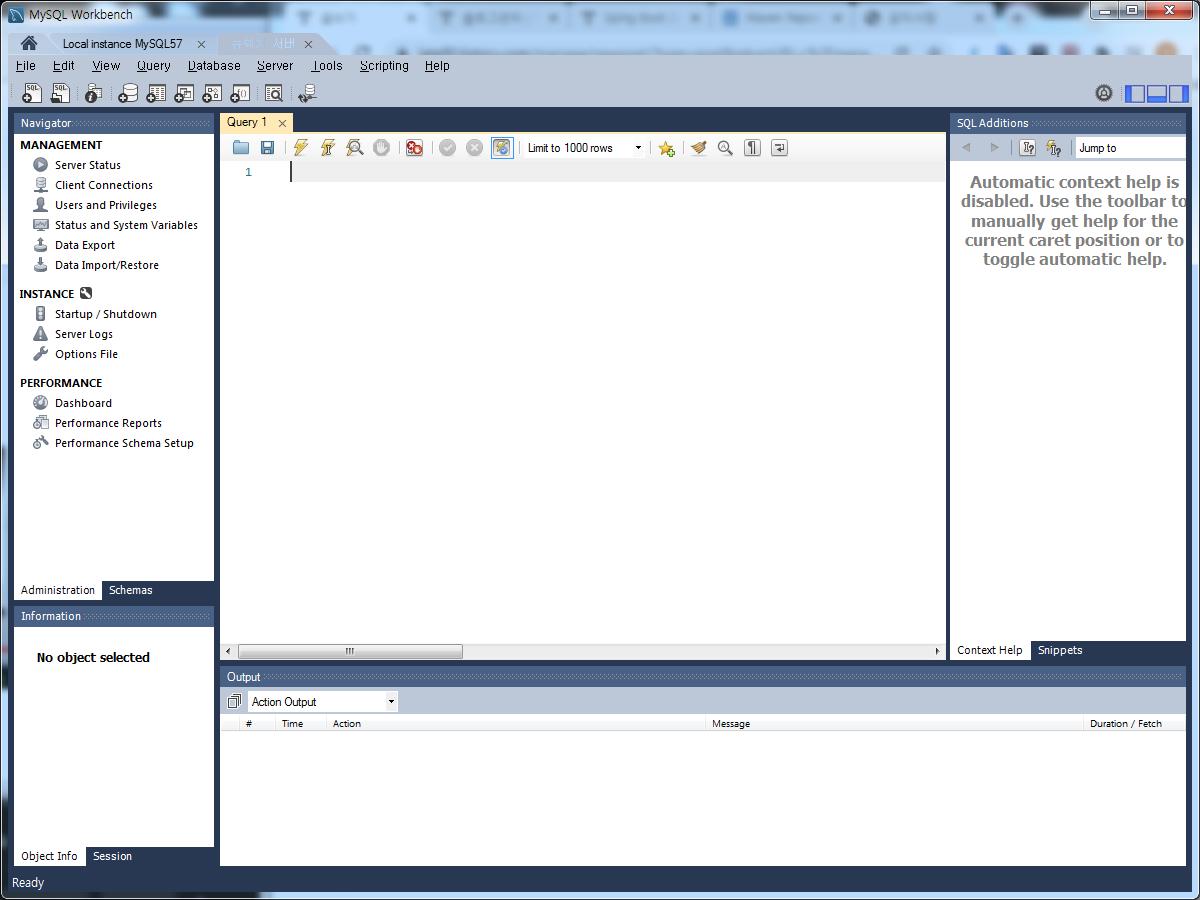Image resolution: width=1200 pixels, height=900 pixels.
Task: Toggle word wrapping in the editor
Action: [779, 148]
